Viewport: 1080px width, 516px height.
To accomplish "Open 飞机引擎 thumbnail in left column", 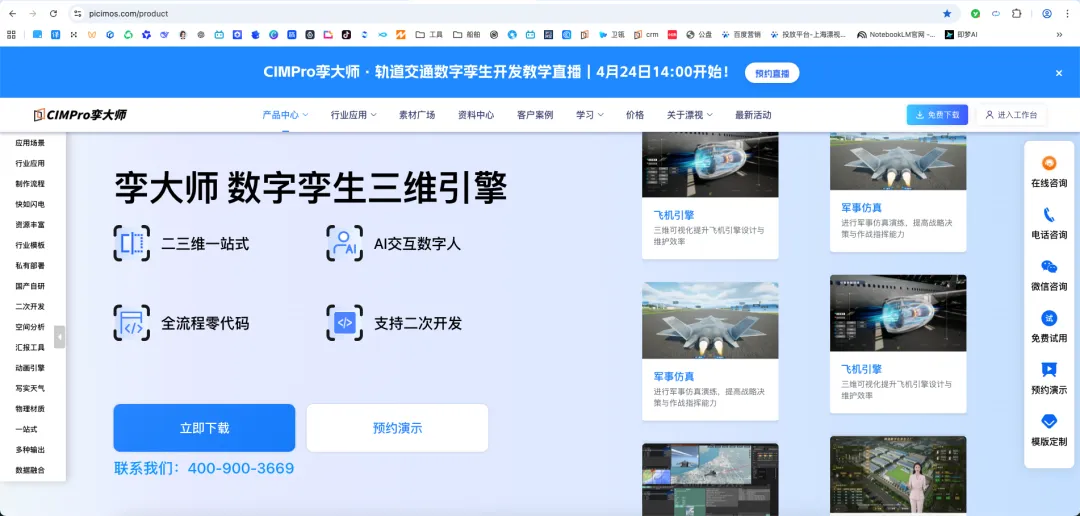I will click(x=710, y=164).
